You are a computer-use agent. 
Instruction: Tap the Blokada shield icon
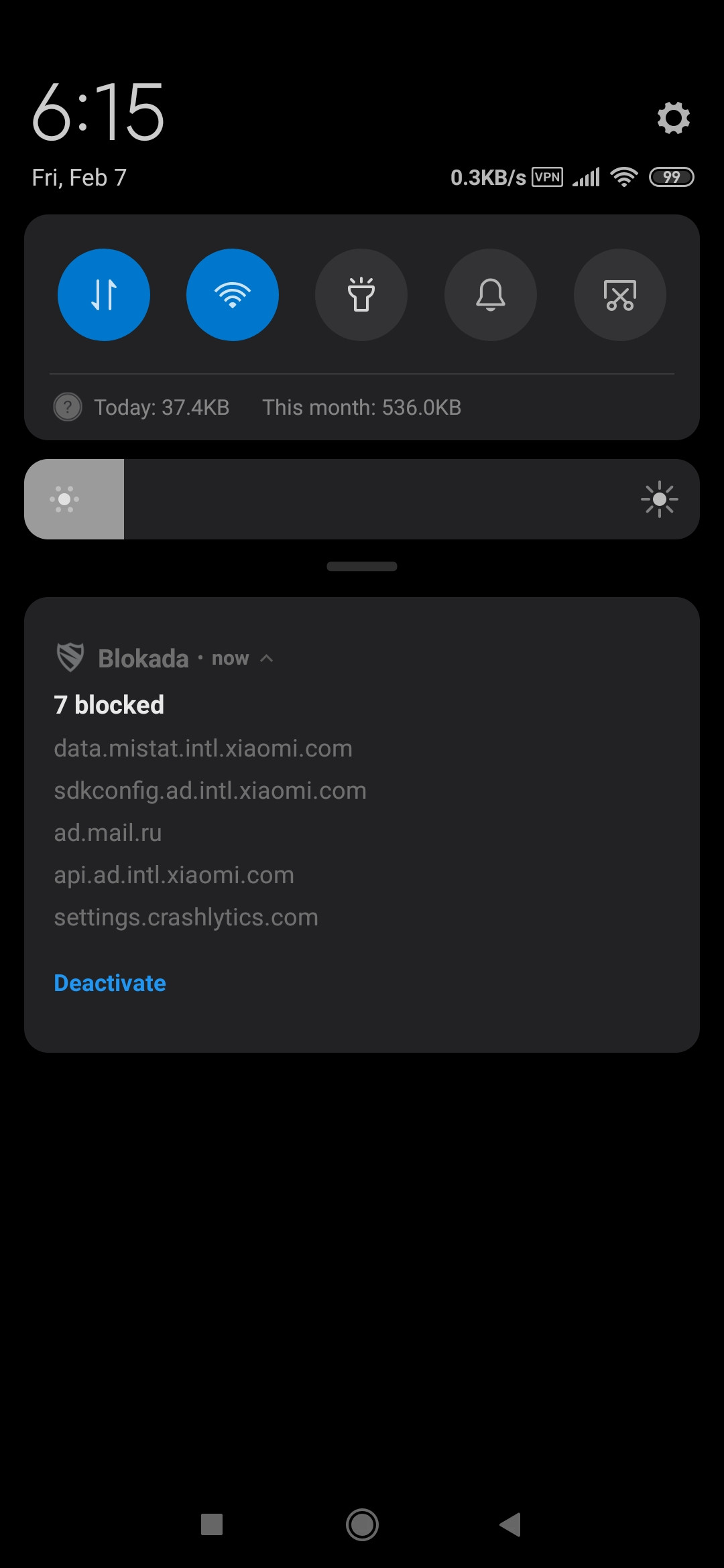[70, 657]
